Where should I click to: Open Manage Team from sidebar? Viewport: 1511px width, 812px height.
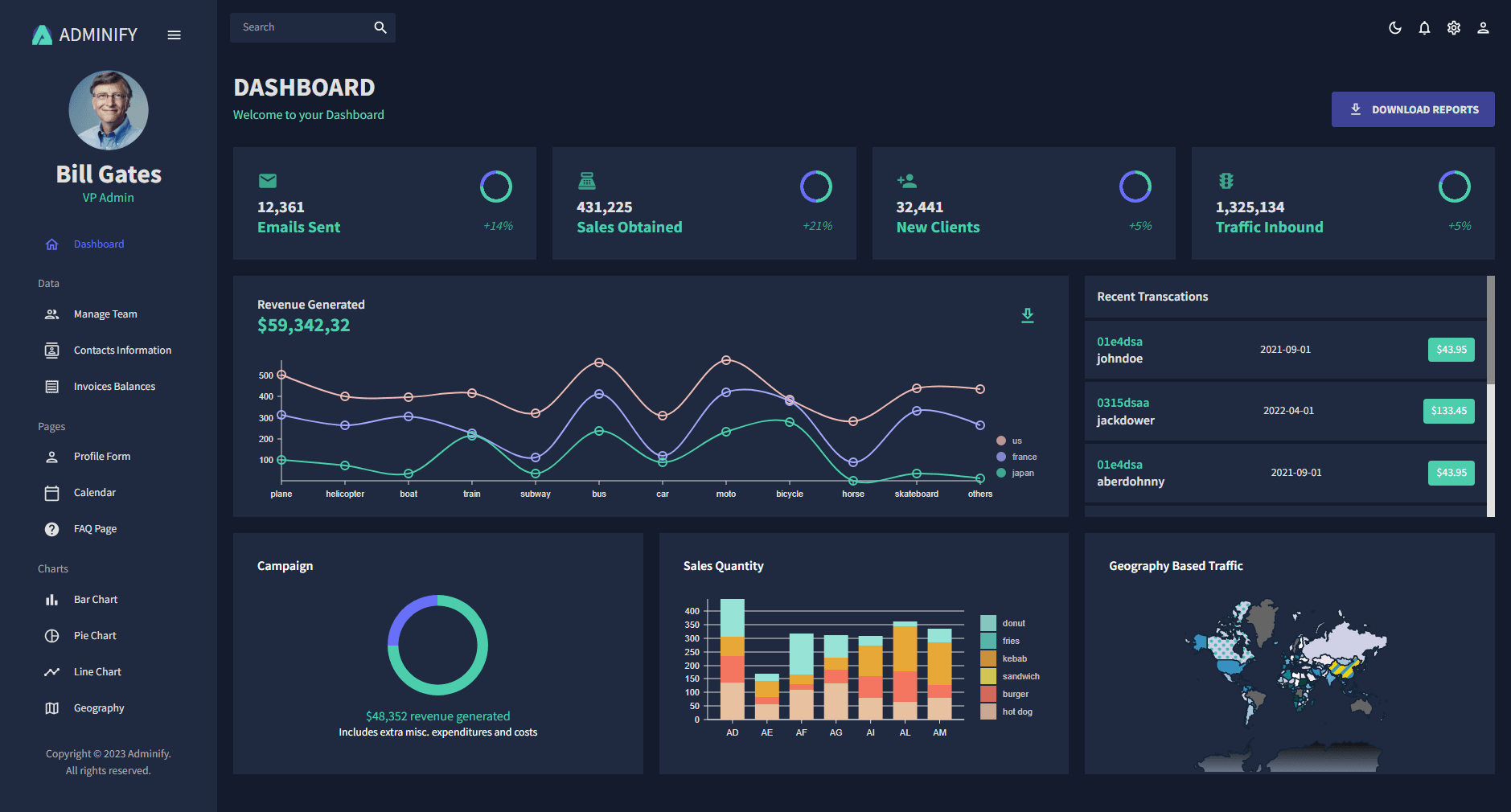coord(105,314)
